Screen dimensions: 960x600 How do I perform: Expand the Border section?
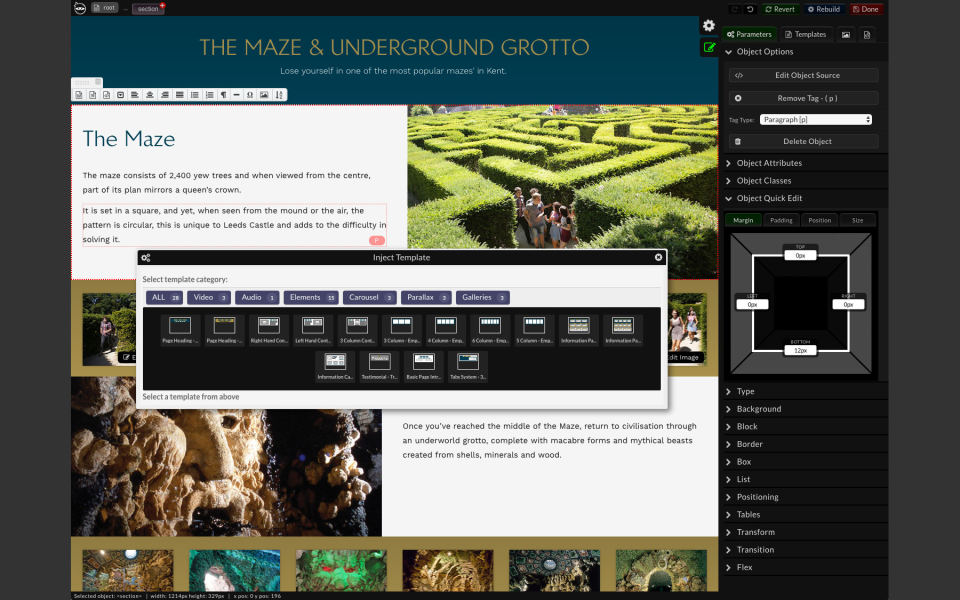point(804,444)
